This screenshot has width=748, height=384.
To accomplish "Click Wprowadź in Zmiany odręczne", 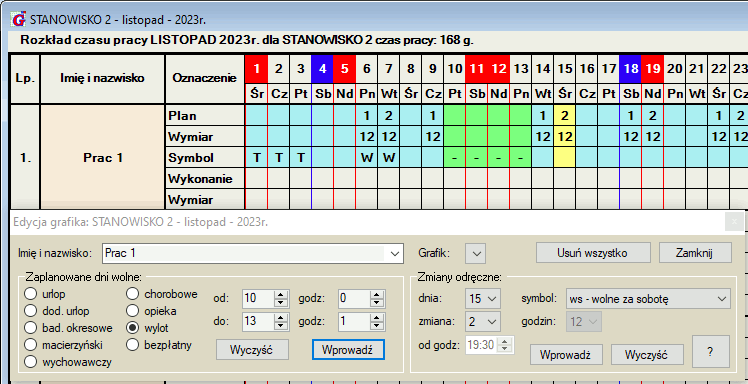I will [566, 355].
